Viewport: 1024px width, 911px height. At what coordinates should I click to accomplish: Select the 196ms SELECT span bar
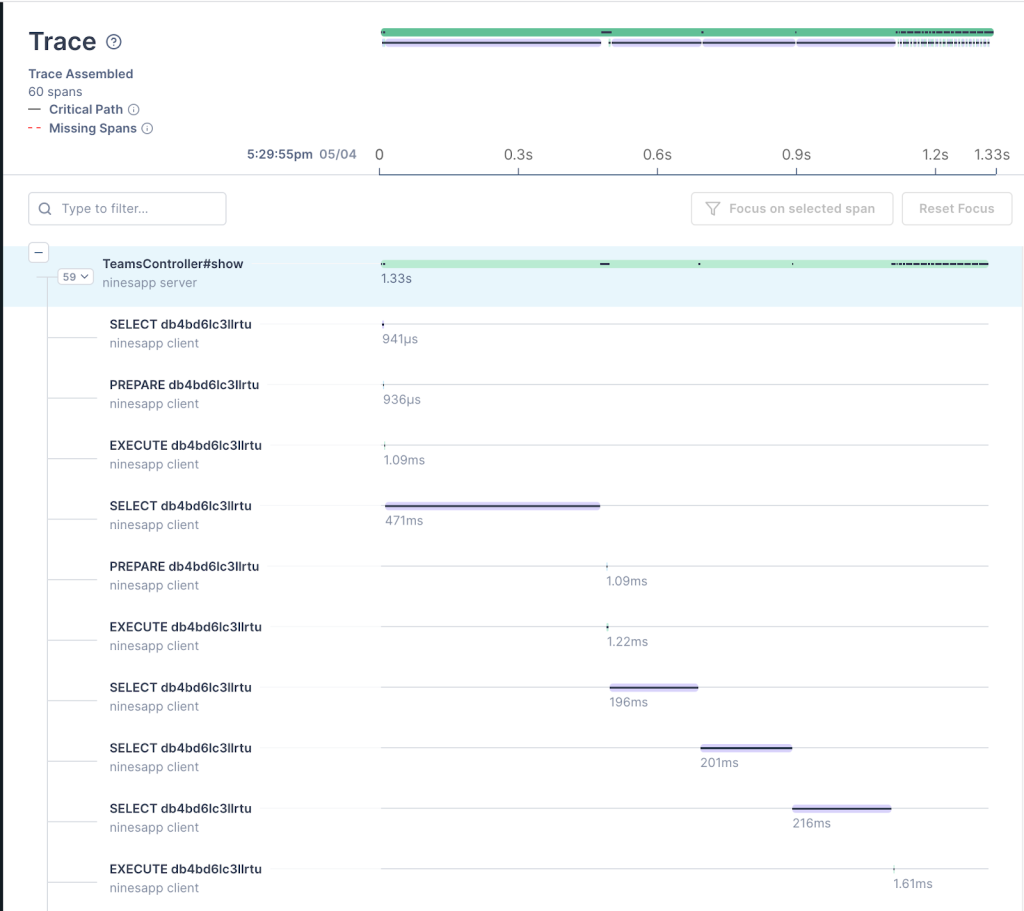[x=653, y=687]
